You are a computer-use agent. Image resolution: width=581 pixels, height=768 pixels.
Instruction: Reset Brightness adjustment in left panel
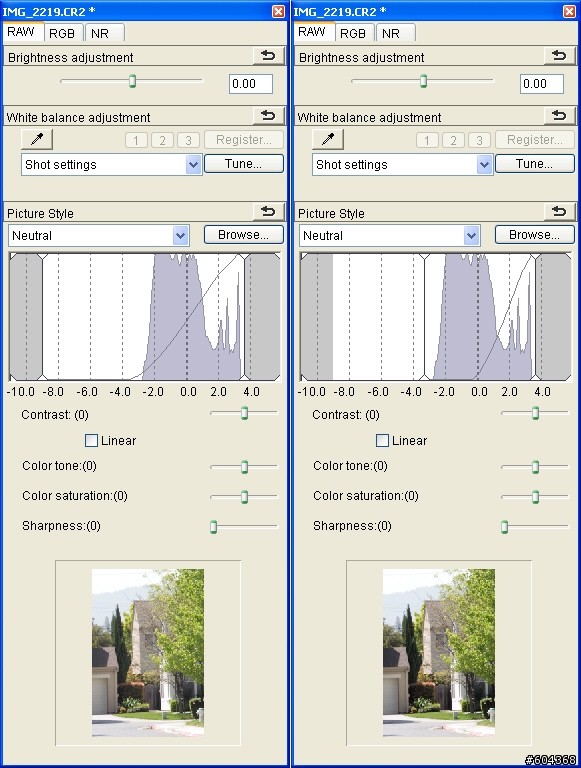pyautogui.click(x=268, y=56)
